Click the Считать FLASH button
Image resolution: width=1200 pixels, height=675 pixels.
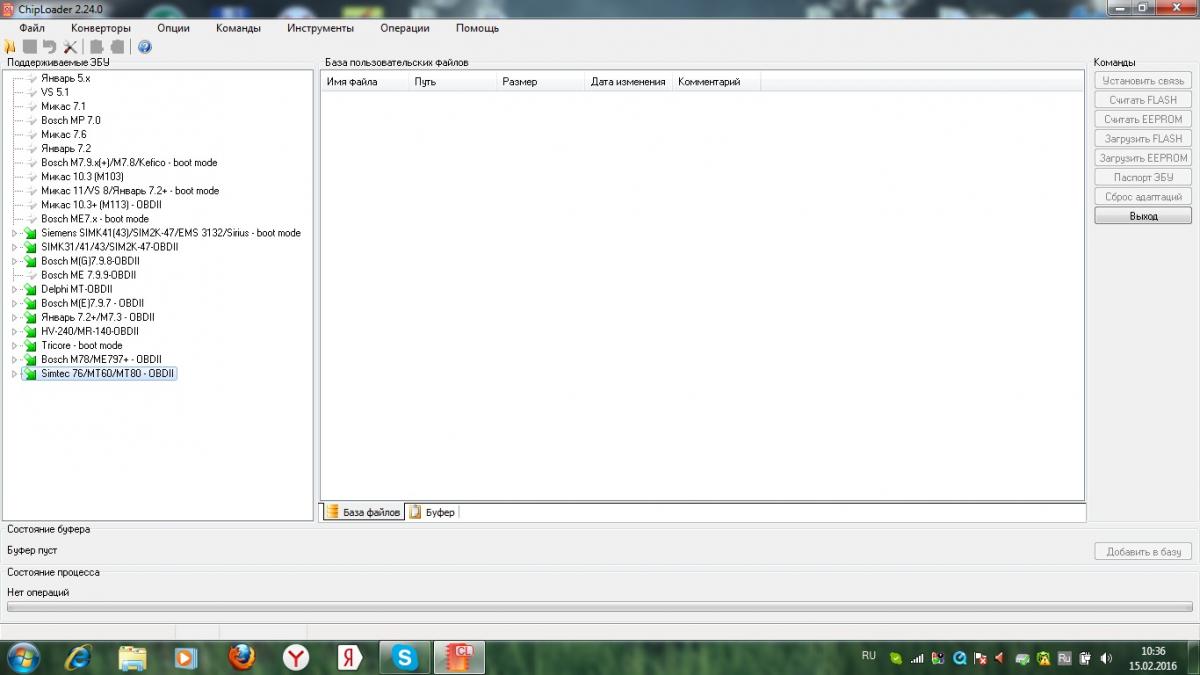1143,100
